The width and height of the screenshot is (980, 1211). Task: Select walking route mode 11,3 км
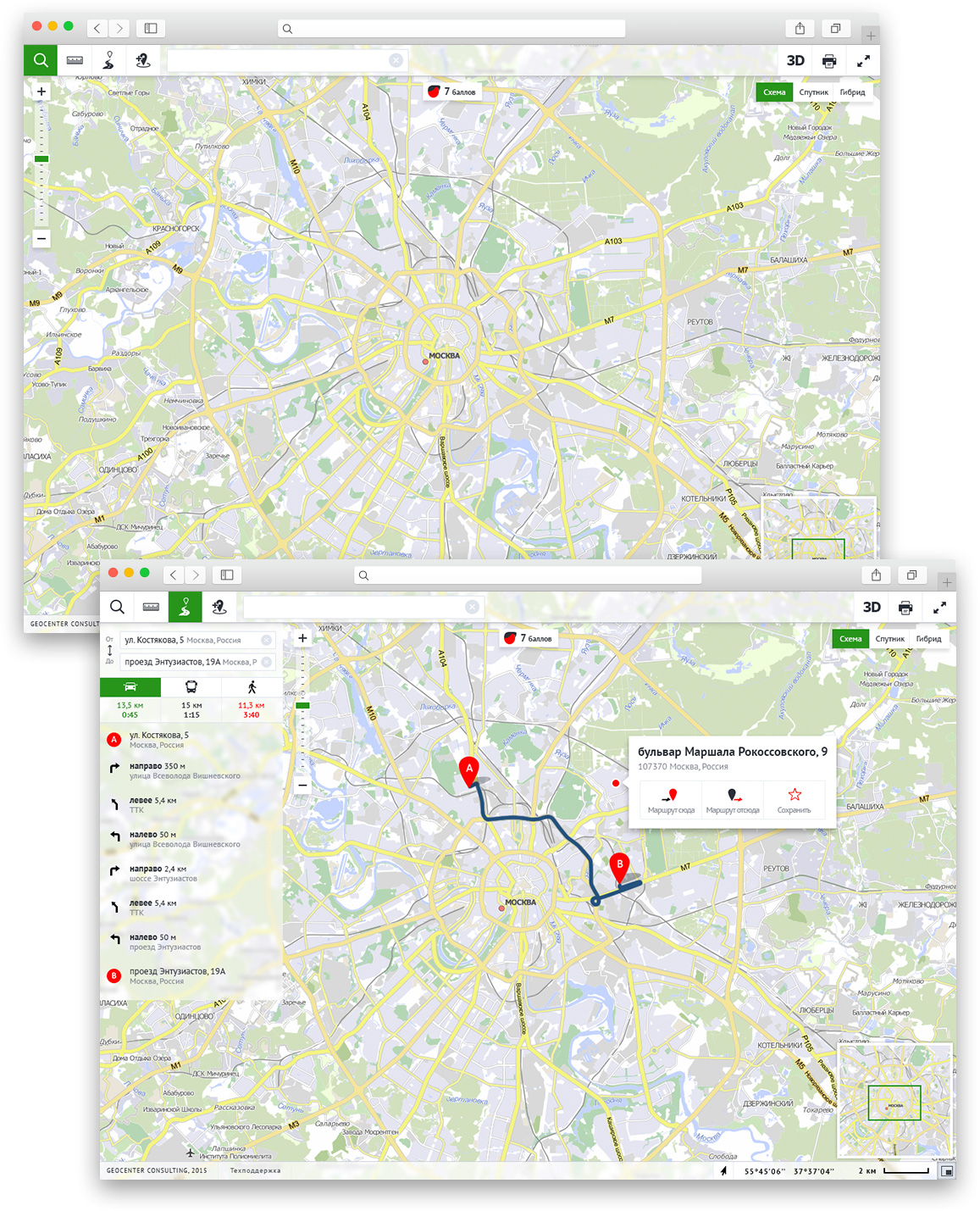coord(252,699)
